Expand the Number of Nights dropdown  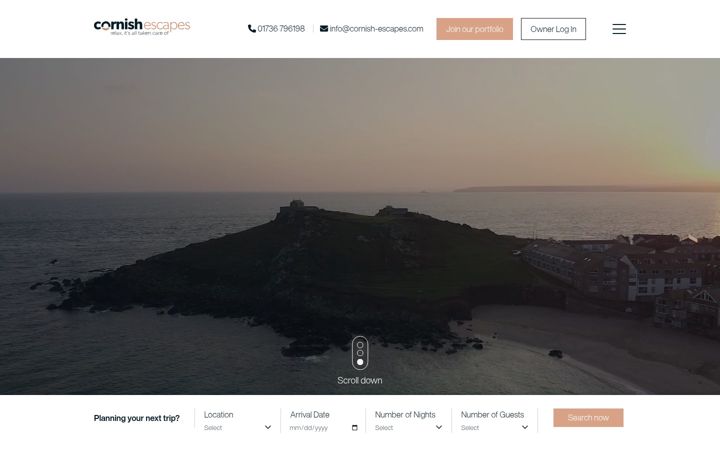pyautogui.click(x=408, y=428)
